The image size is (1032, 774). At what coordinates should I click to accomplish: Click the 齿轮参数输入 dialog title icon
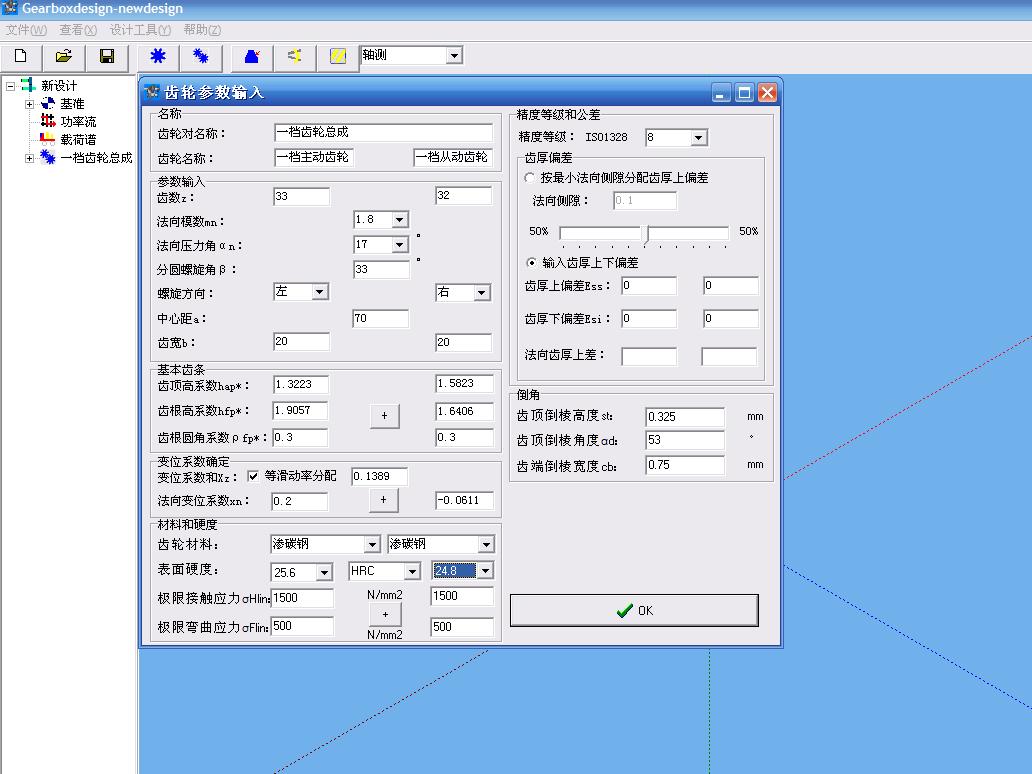coord(152,92)
